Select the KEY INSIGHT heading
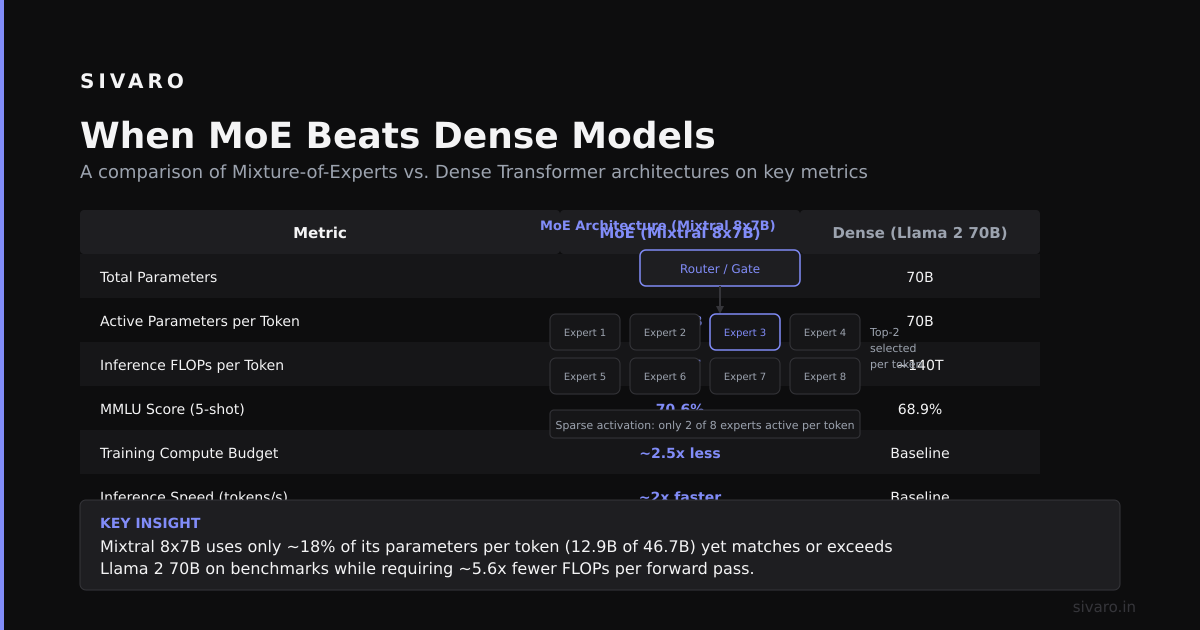Image resolution: width=1200 pixels, height=630 pixels. 150,523
